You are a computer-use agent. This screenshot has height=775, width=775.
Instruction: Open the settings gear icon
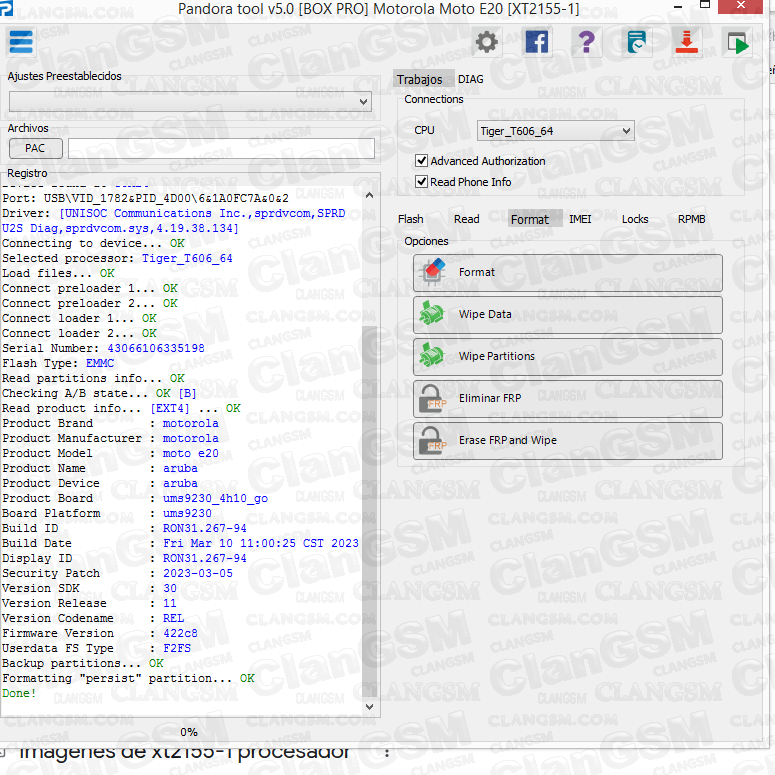coord(487,42)
